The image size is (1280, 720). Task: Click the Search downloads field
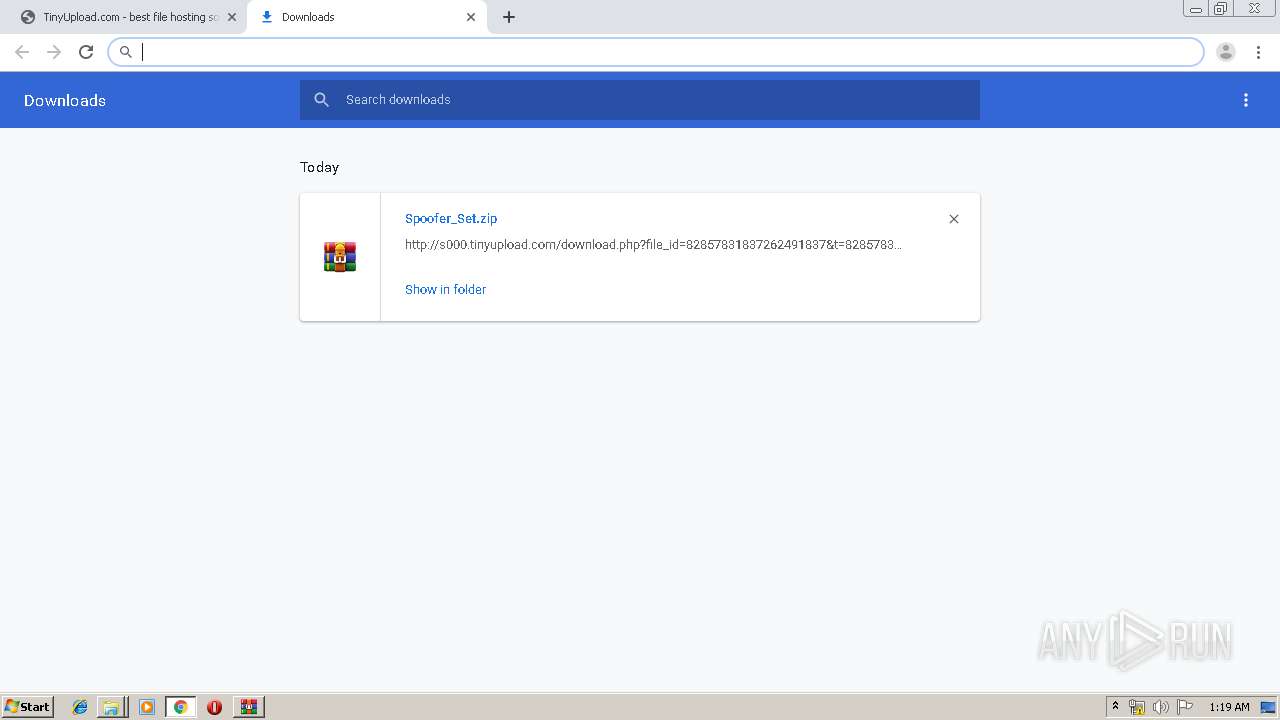pos(640,100)
